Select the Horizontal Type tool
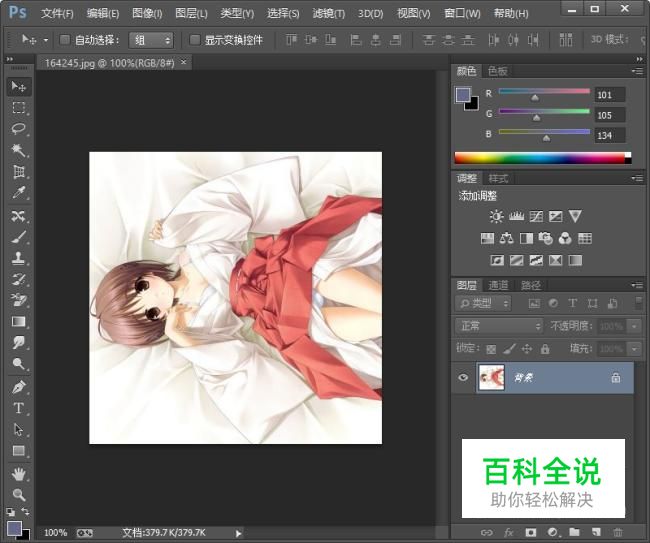Viewport: 650px width, 543px height. click(x=19, y=408)
